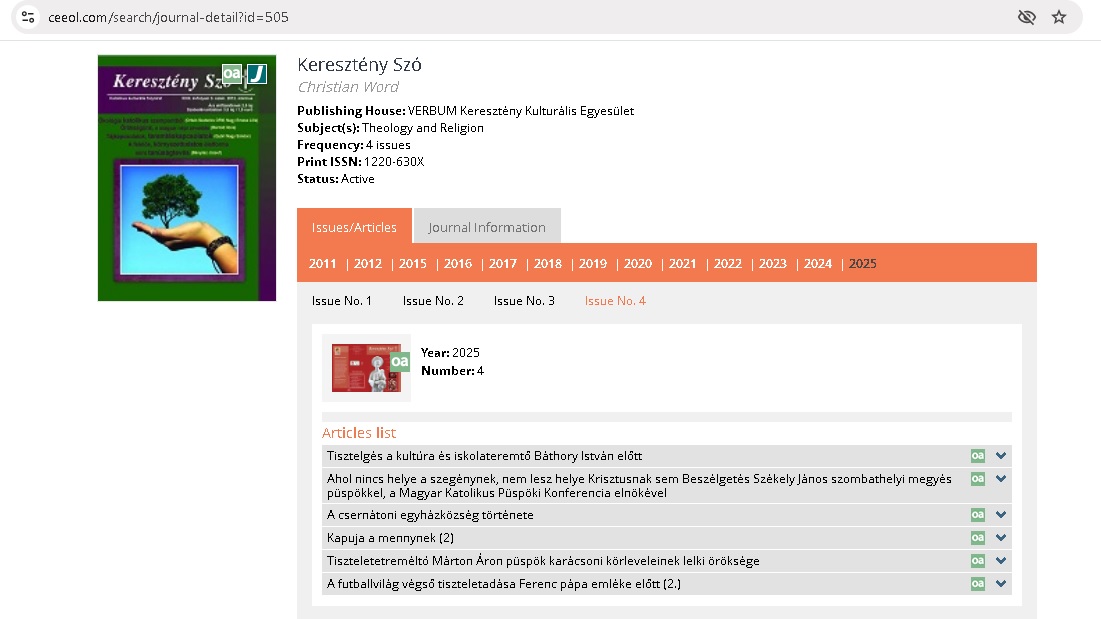Click the site information icon in address bar
This screenshot has height=619, width=1101.
(28, 17)
